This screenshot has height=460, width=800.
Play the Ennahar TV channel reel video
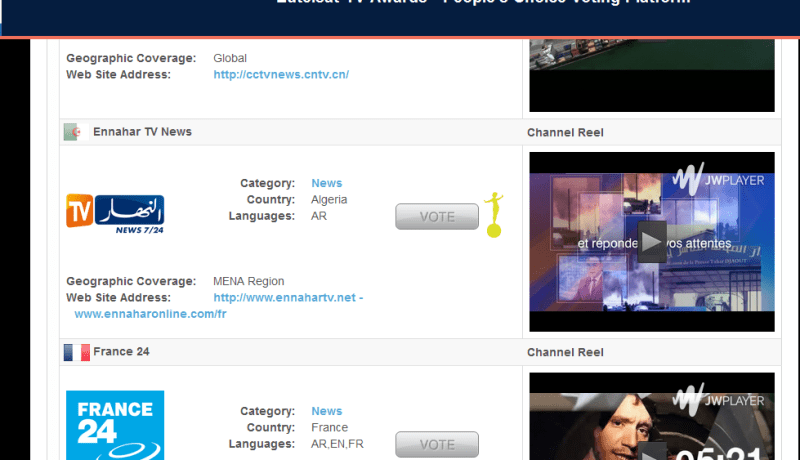click(x=652, y=242)
